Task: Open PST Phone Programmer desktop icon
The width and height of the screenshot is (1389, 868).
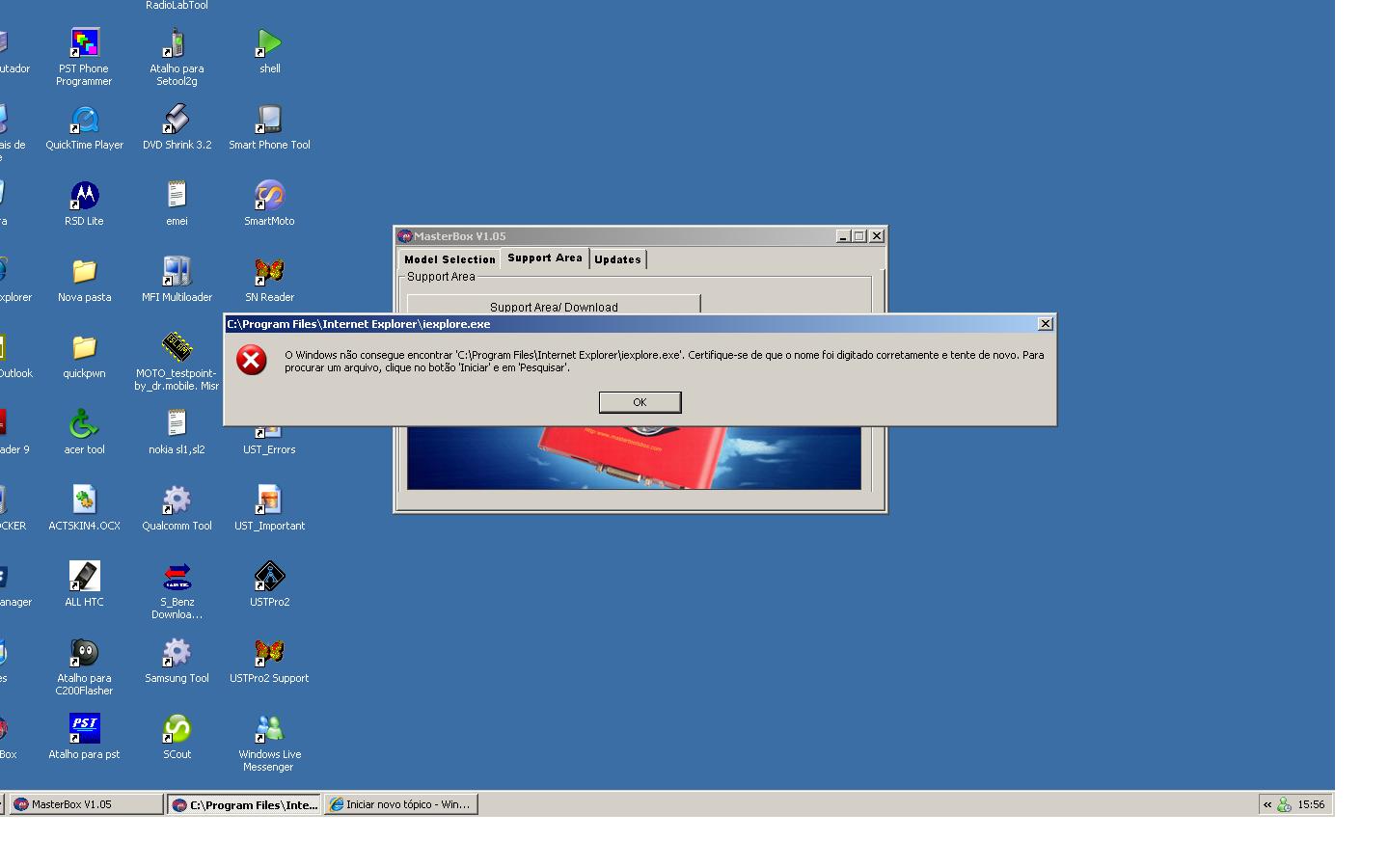Action: (x=84, y=43)
